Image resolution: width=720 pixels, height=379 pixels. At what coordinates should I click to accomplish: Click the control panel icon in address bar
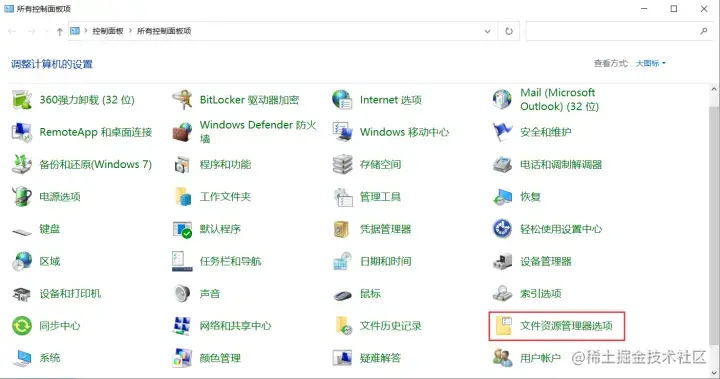point(75,31)
